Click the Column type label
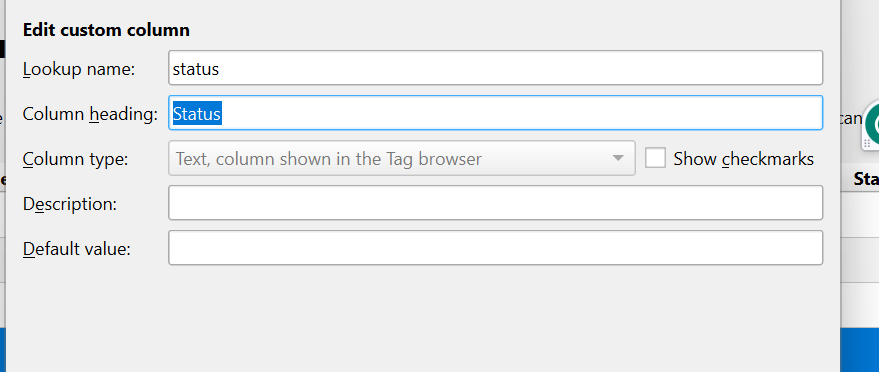879x372 pixels. [x=76, y=160]
